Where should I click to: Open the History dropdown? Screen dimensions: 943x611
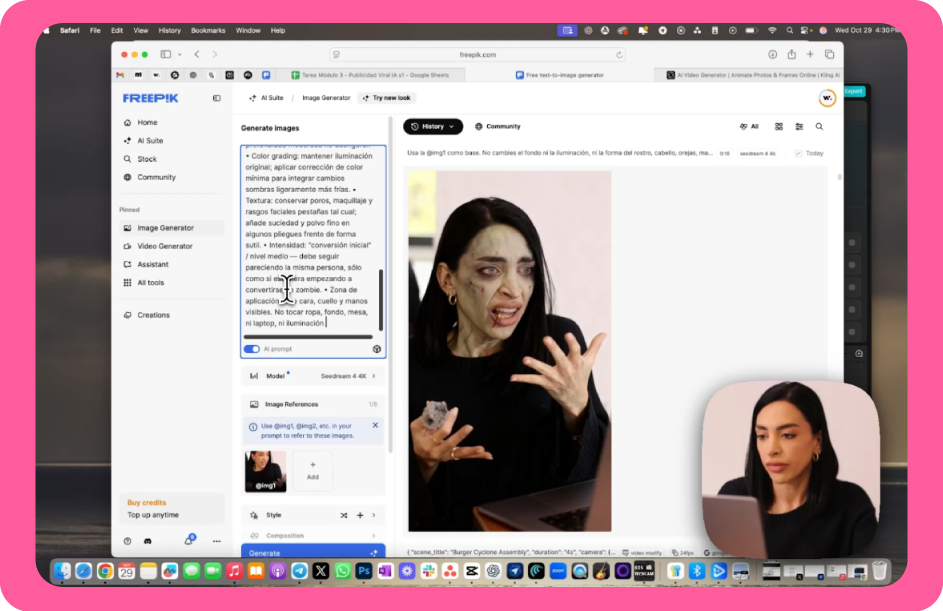coord(432,127)
